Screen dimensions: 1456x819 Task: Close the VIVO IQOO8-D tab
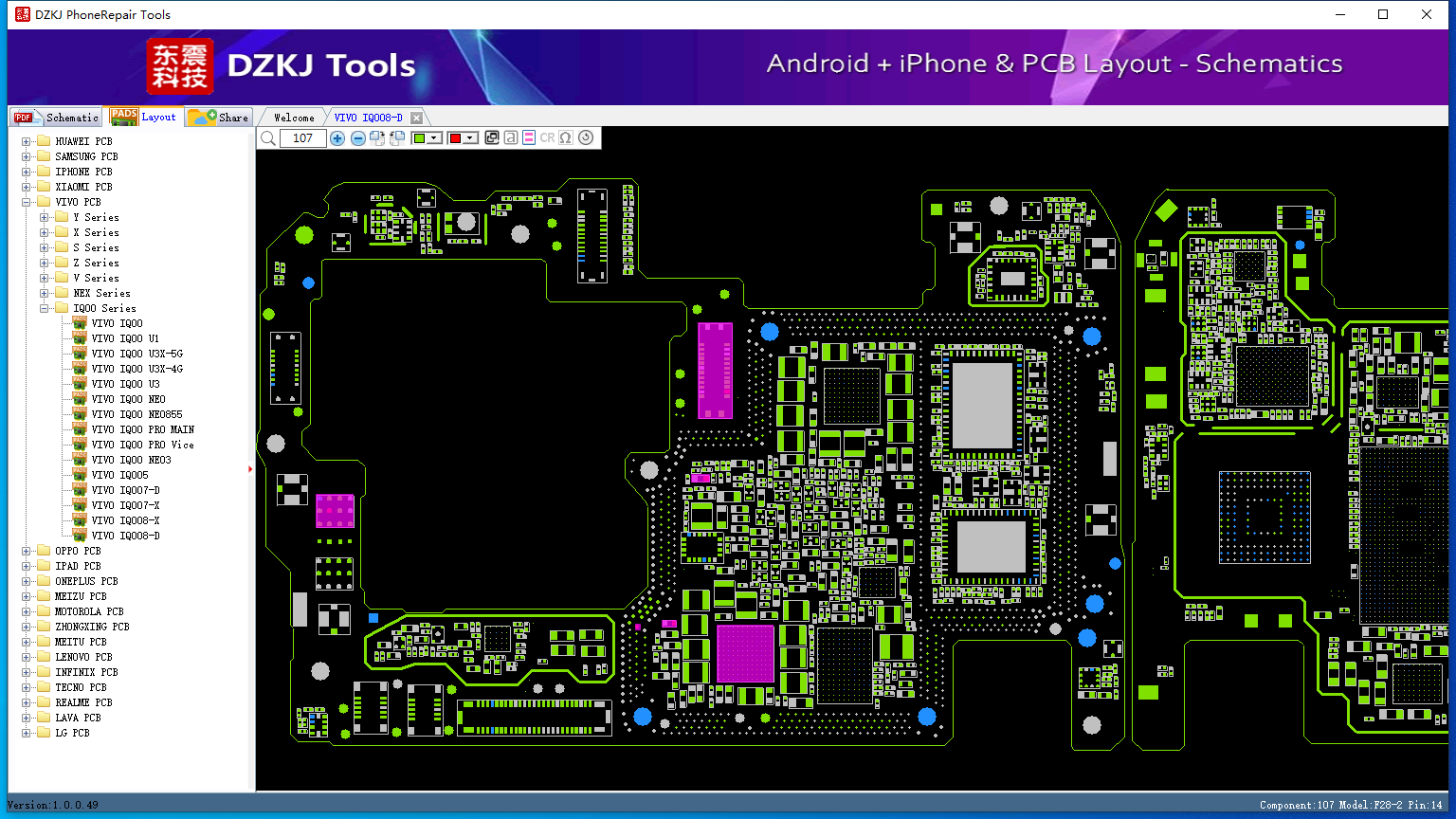coord(416,118)
